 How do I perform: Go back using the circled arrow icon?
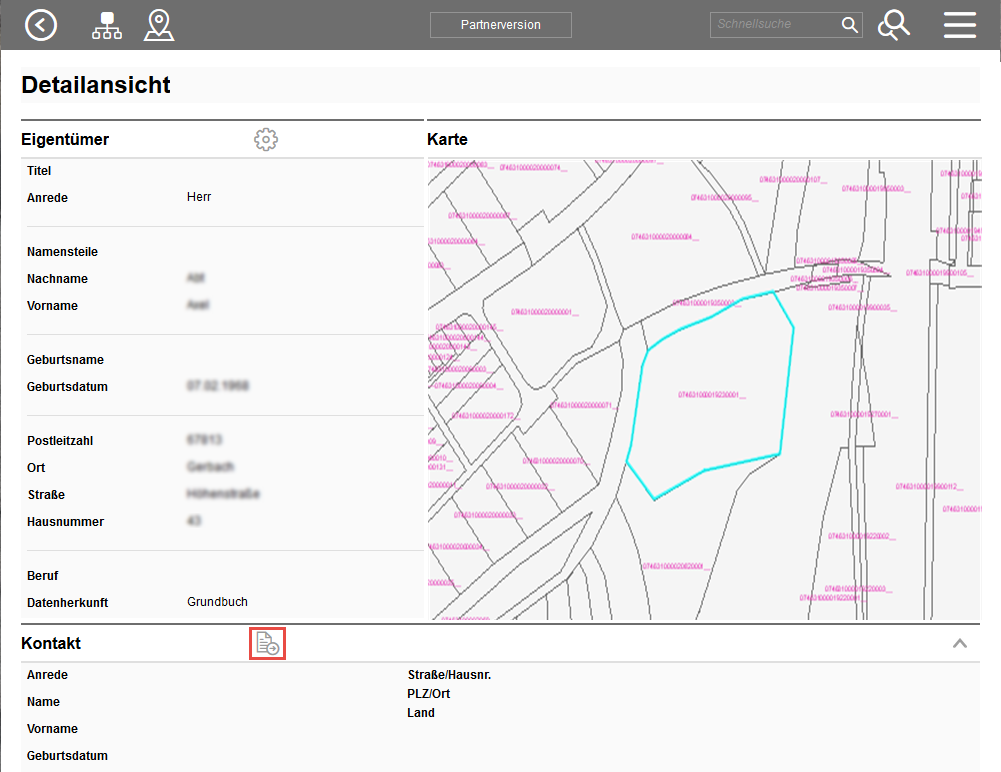point(41,25)
